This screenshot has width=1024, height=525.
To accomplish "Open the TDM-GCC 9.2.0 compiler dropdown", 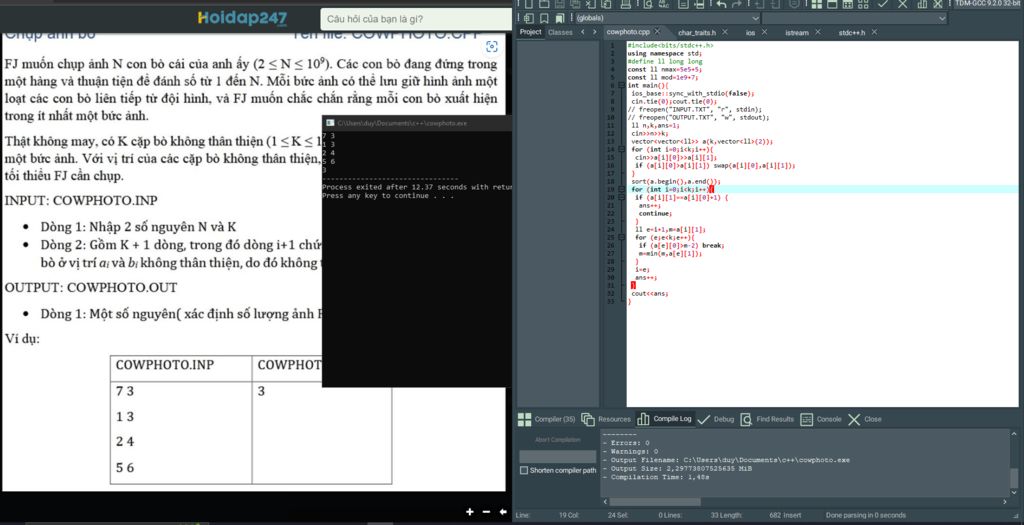I will [988, 4].
